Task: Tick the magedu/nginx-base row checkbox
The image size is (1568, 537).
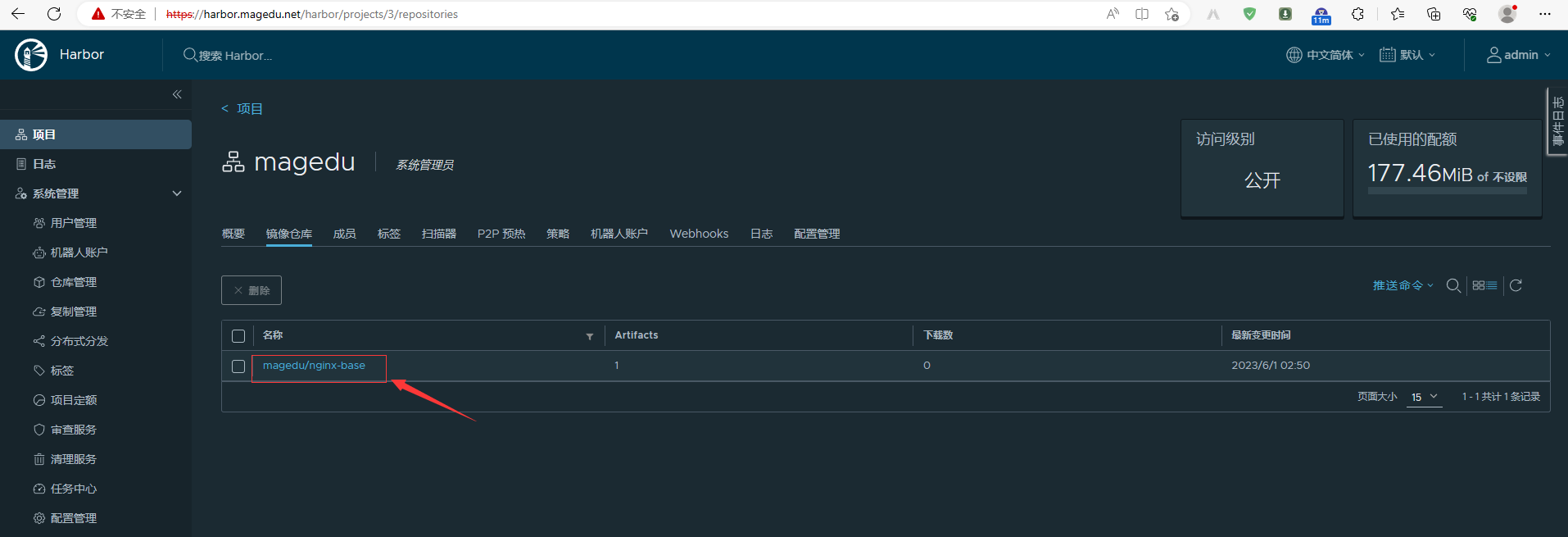Action: point(238,366)
